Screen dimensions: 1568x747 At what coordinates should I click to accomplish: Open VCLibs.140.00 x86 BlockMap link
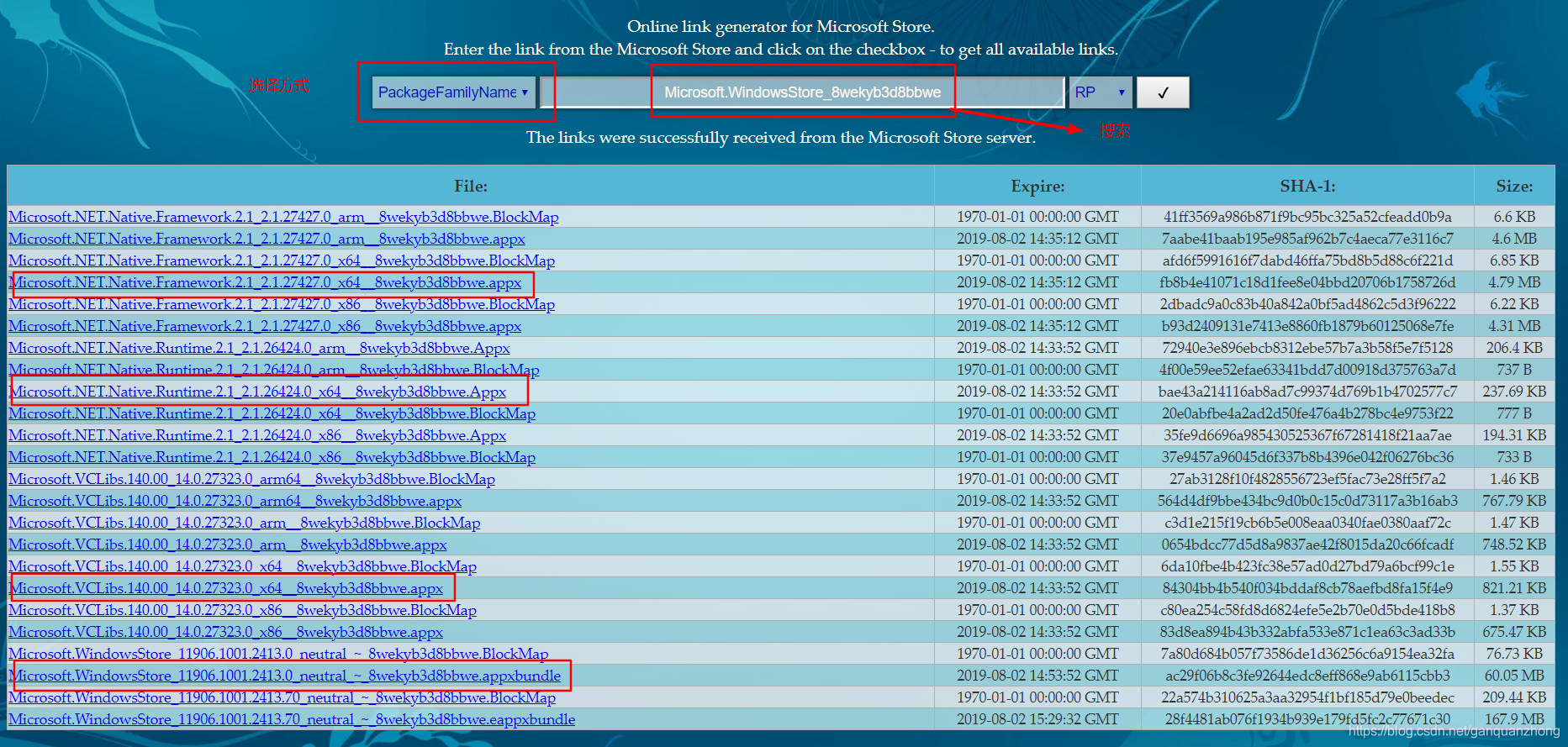coord(242,610)
